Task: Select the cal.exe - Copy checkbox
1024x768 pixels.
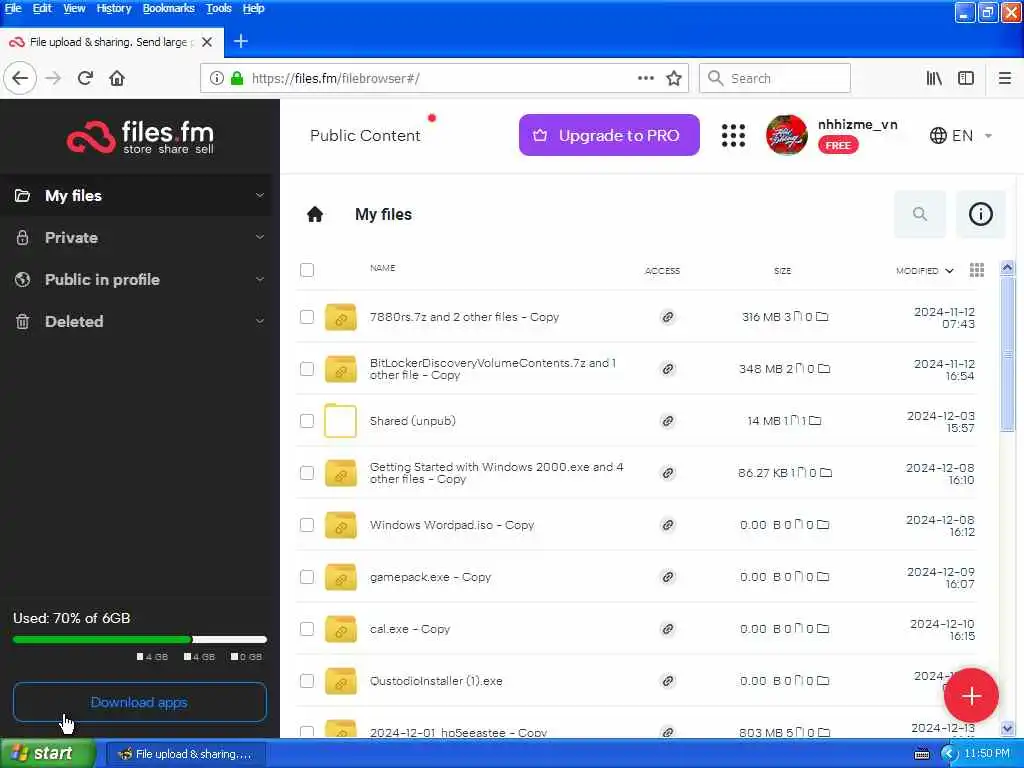Action: [307, 629]
